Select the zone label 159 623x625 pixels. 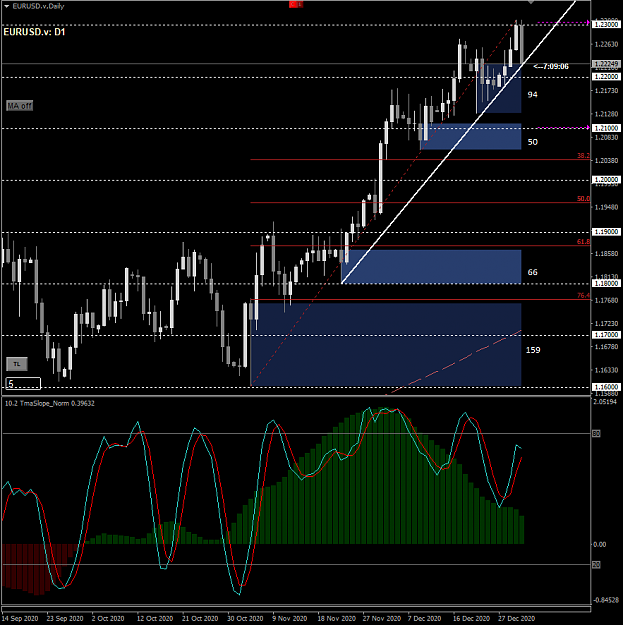coord(533,350)
